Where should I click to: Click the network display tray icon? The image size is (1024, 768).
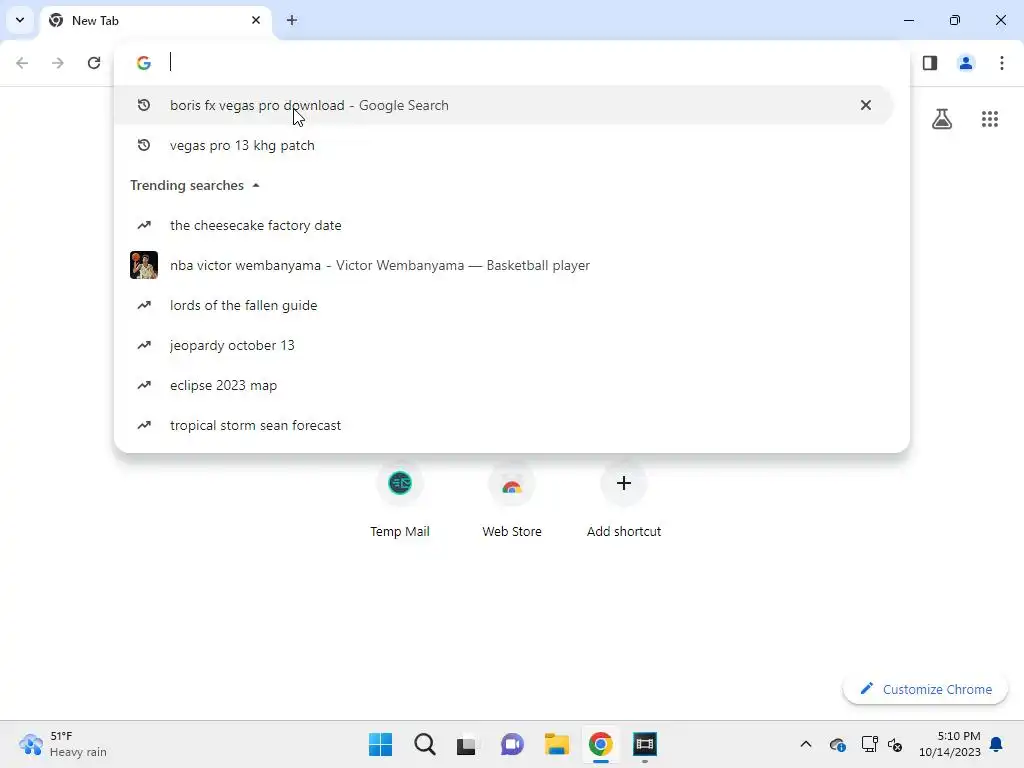tap(869, 744)
